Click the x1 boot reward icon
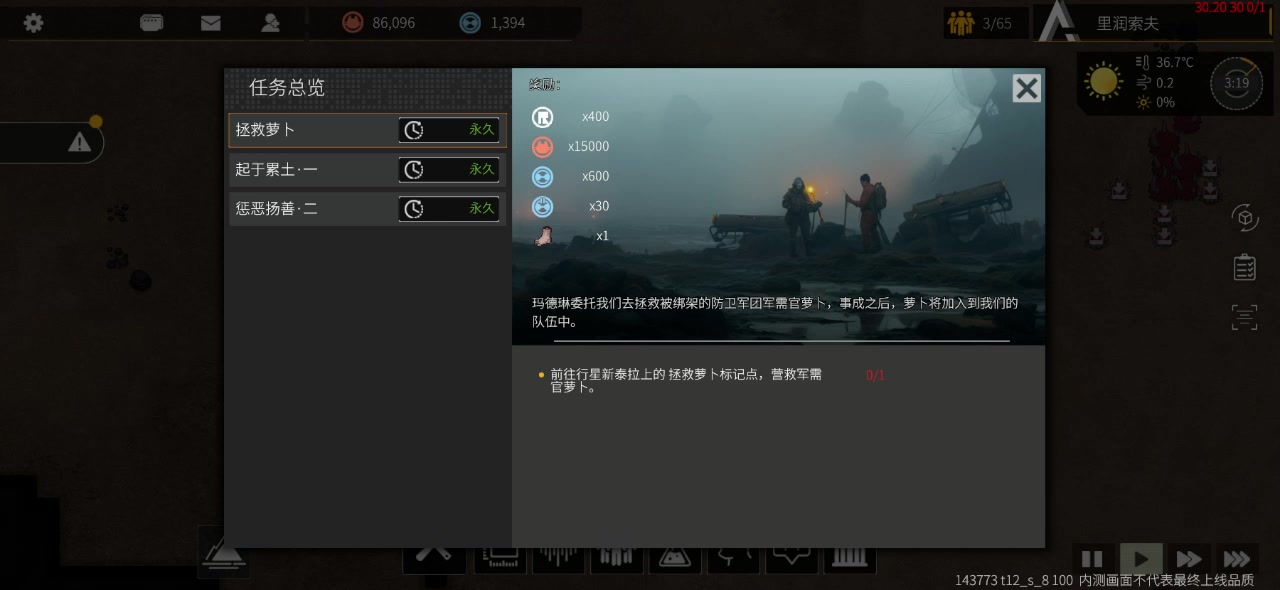Screen dimensions: 1280x590 tap(542, 237)
